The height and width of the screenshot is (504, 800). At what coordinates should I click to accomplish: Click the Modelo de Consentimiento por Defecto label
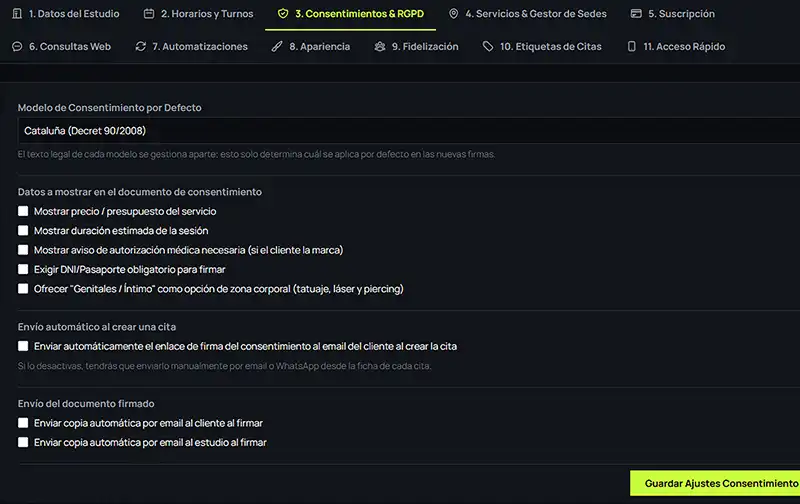coord(110,108)
